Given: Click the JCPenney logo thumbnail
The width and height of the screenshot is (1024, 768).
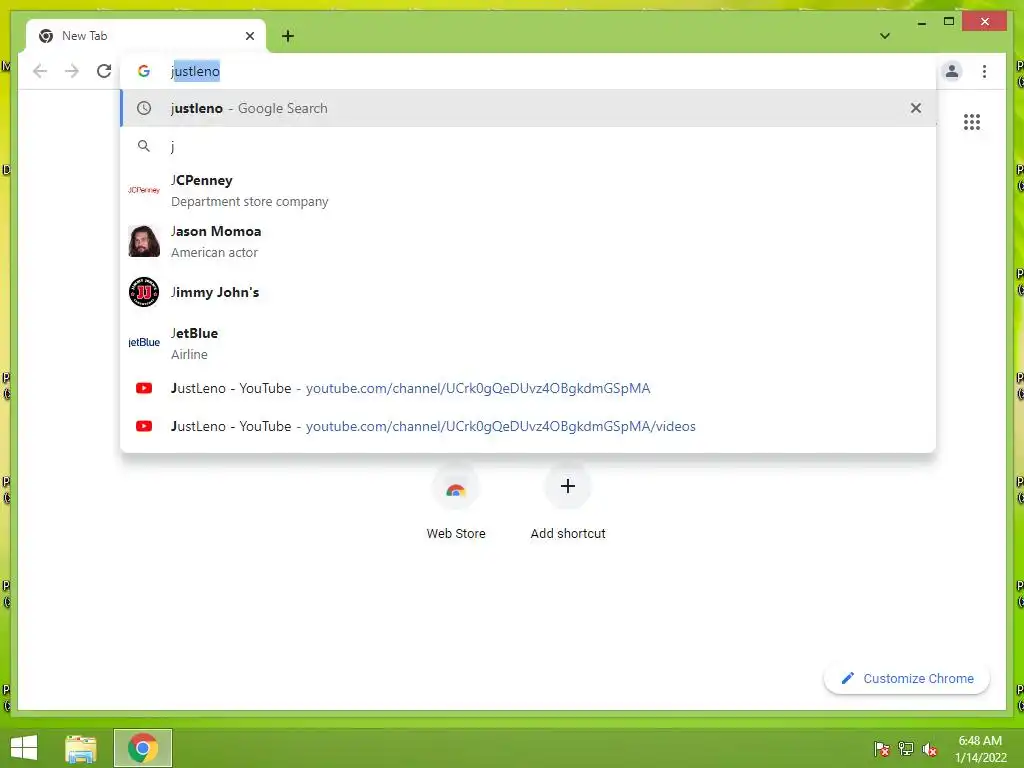Looking at the screenshot, I should click(144, 190).
